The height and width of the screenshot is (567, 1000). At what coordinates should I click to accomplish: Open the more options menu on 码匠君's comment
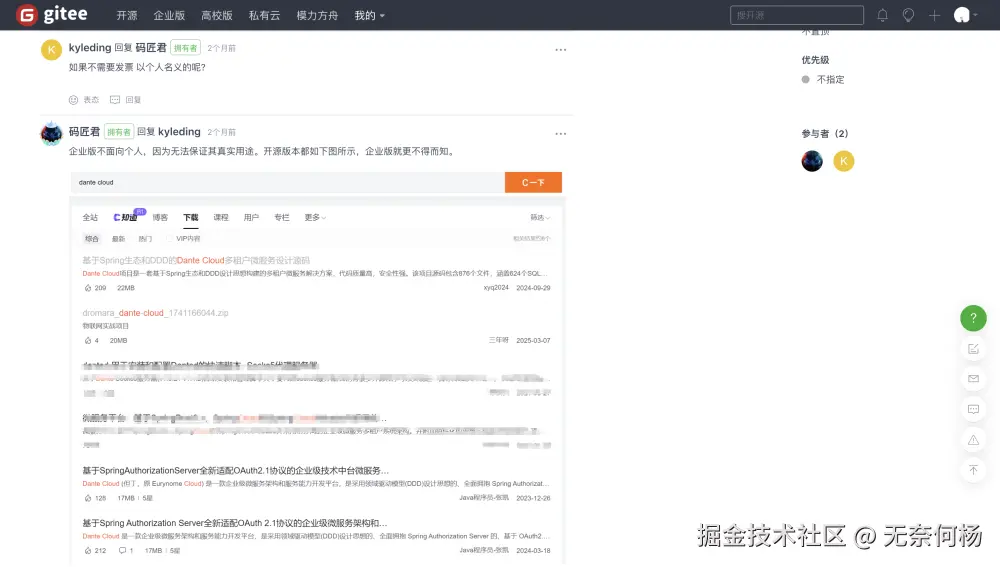(561, 134)
